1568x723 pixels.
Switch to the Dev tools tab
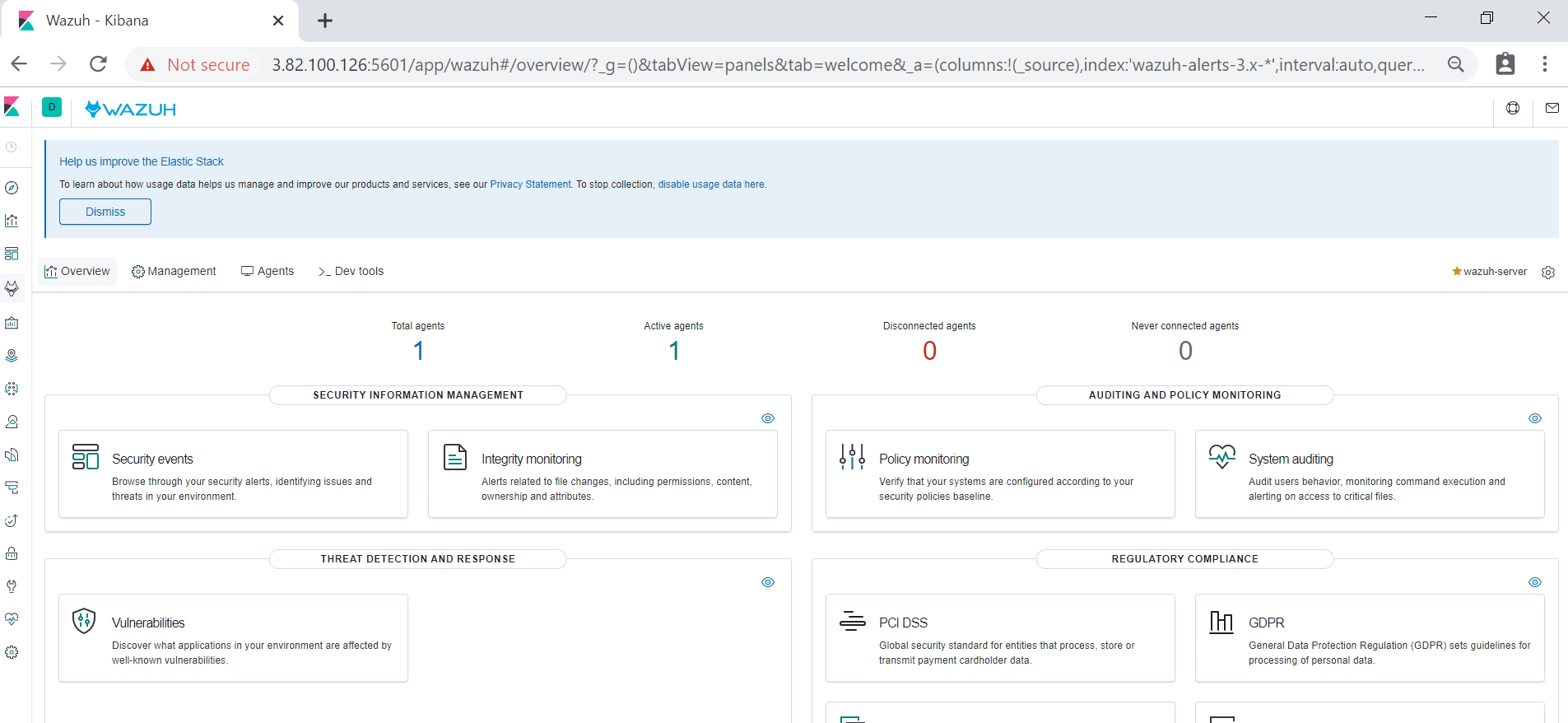(x=351, y=271)
